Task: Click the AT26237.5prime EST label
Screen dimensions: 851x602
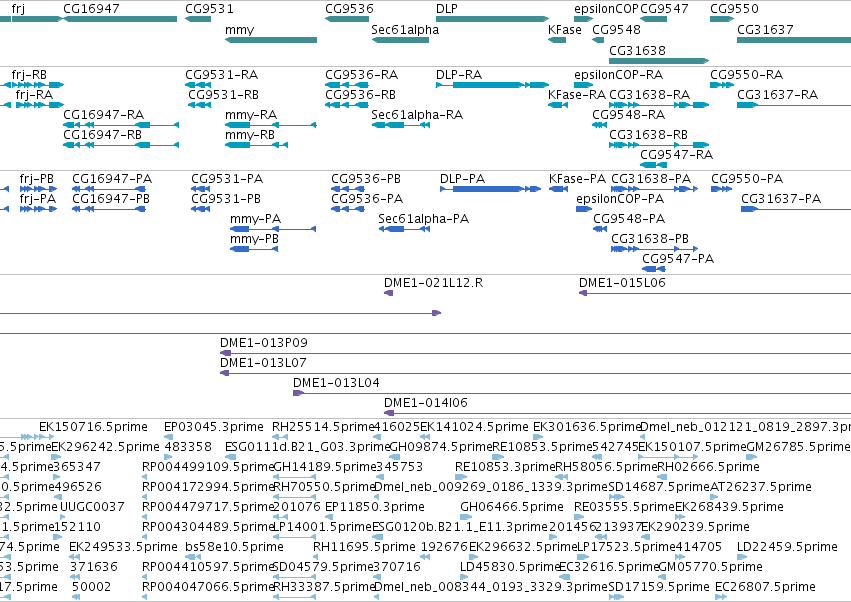Action: pos(761,487)
